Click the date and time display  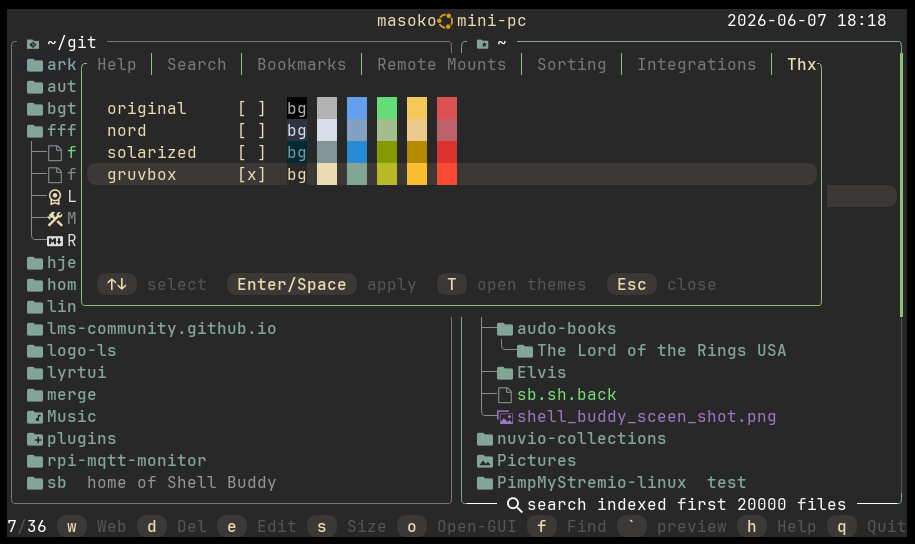[806, 20]
